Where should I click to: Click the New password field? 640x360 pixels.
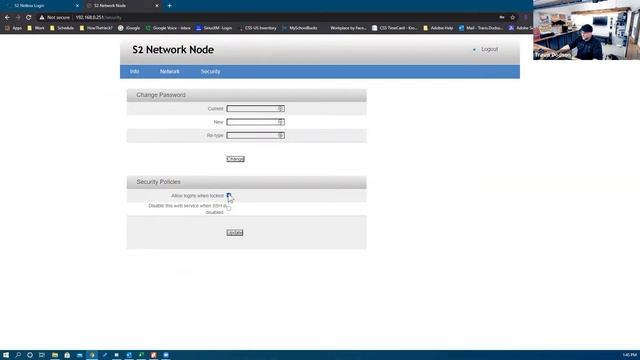click(x=256, y=122)
